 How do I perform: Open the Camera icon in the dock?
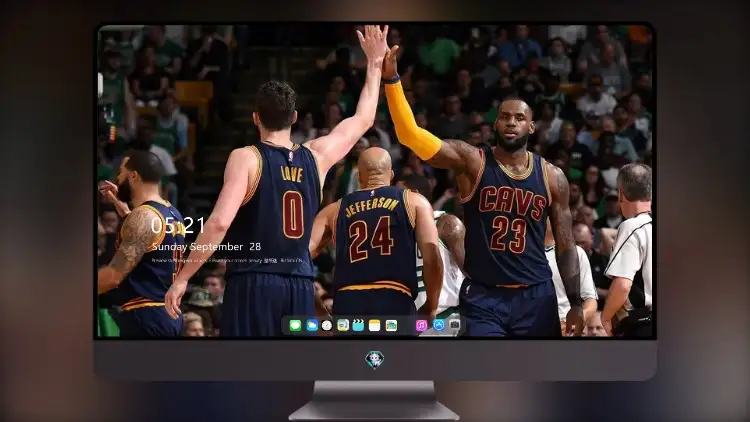tap(454, 325)
